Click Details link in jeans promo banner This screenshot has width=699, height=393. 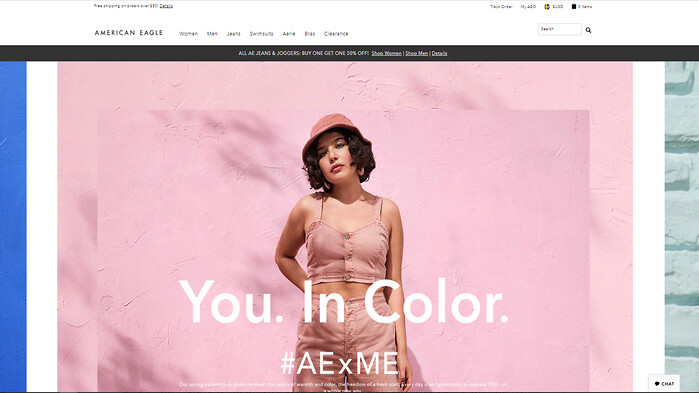click(439, 53)
